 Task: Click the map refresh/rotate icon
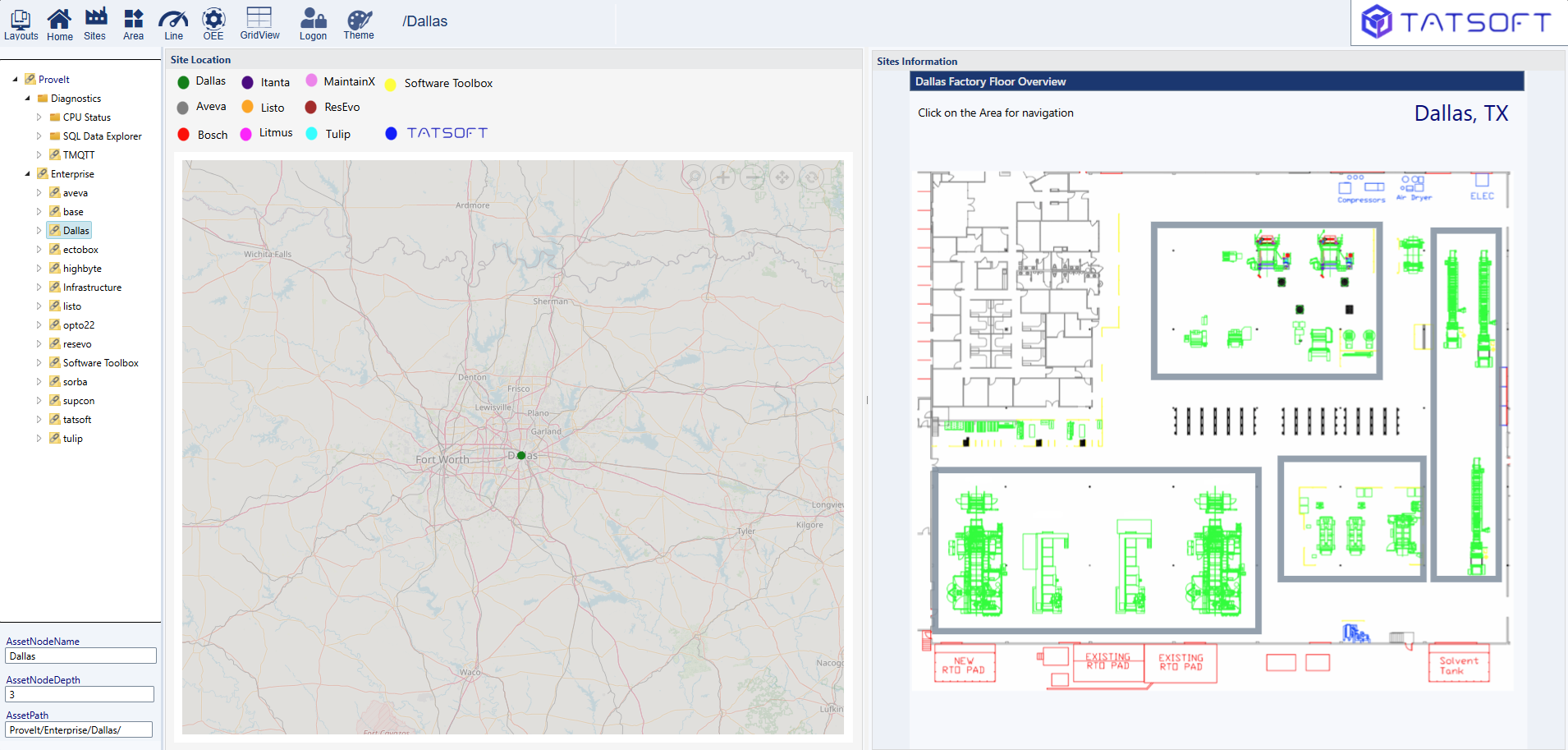tap(811, 177)
